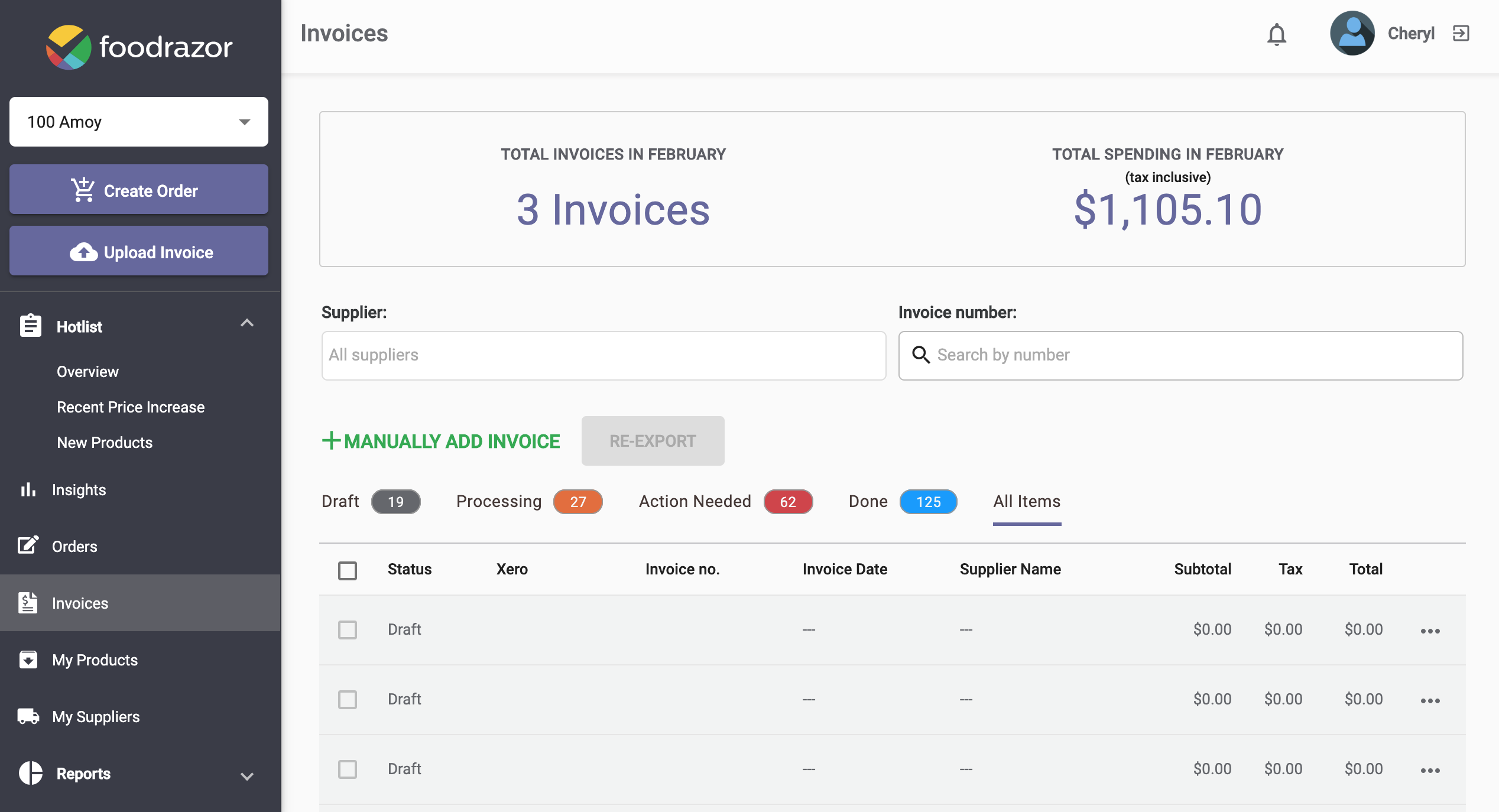Check the first Draft invoice row checkbox
This screenshot has height=812, width=1499.
point(348,629)
